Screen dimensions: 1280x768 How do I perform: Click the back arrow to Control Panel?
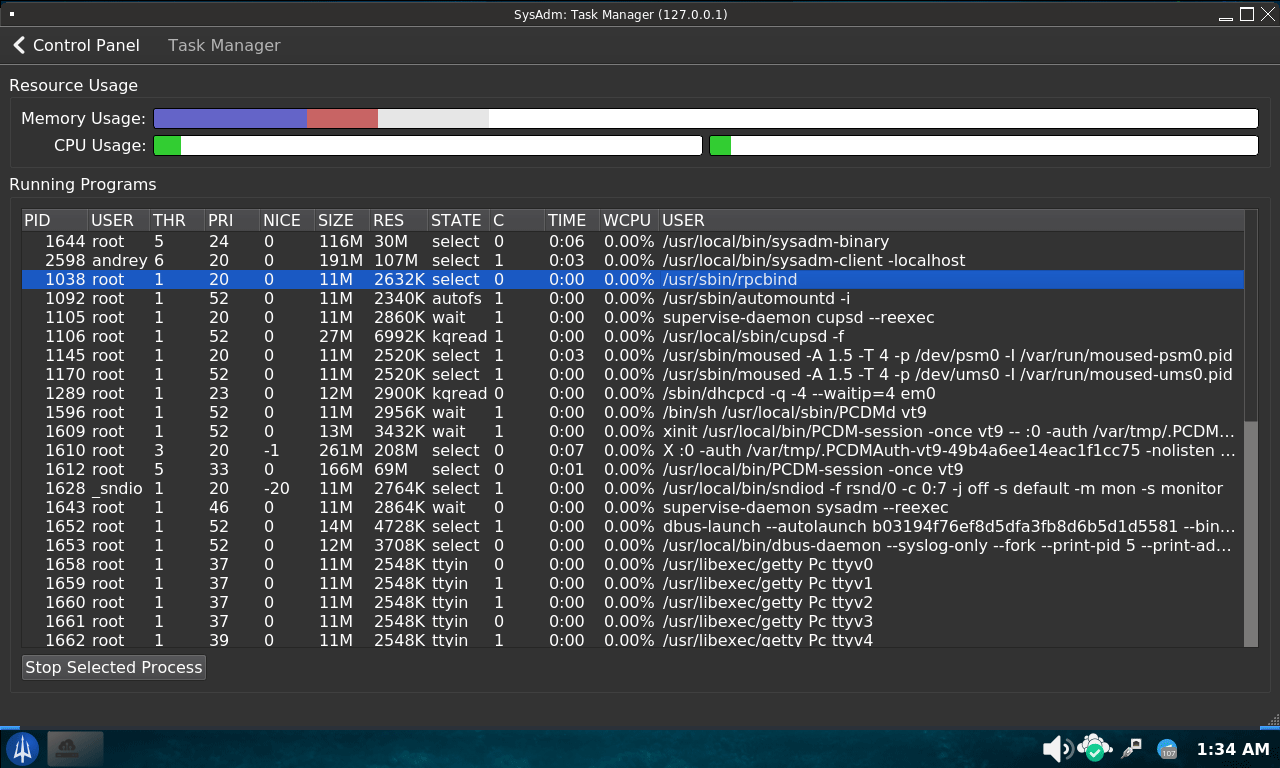click(x=20, y=45)
